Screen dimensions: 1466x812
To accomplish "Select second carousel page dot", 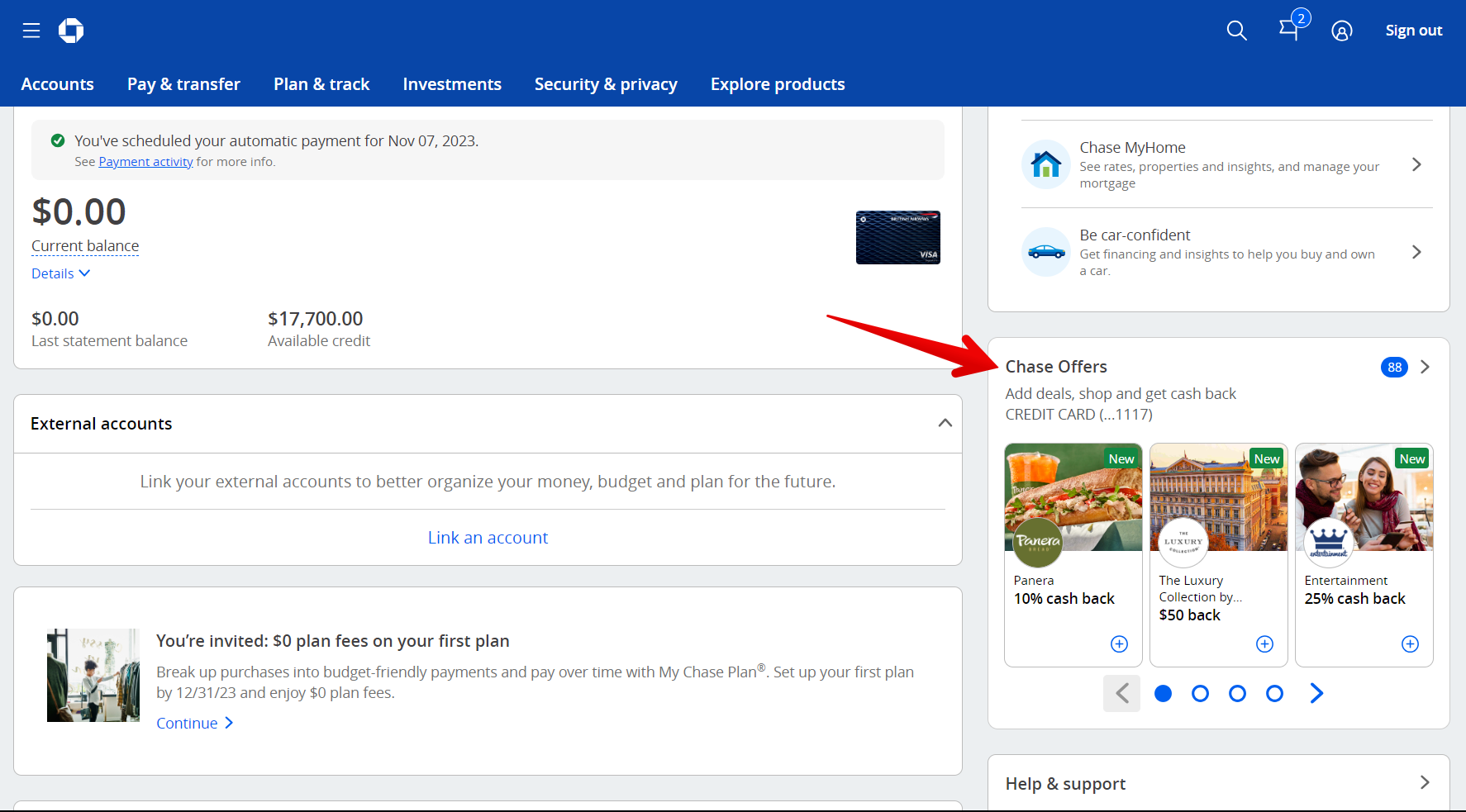I will tap(1200, 694).
